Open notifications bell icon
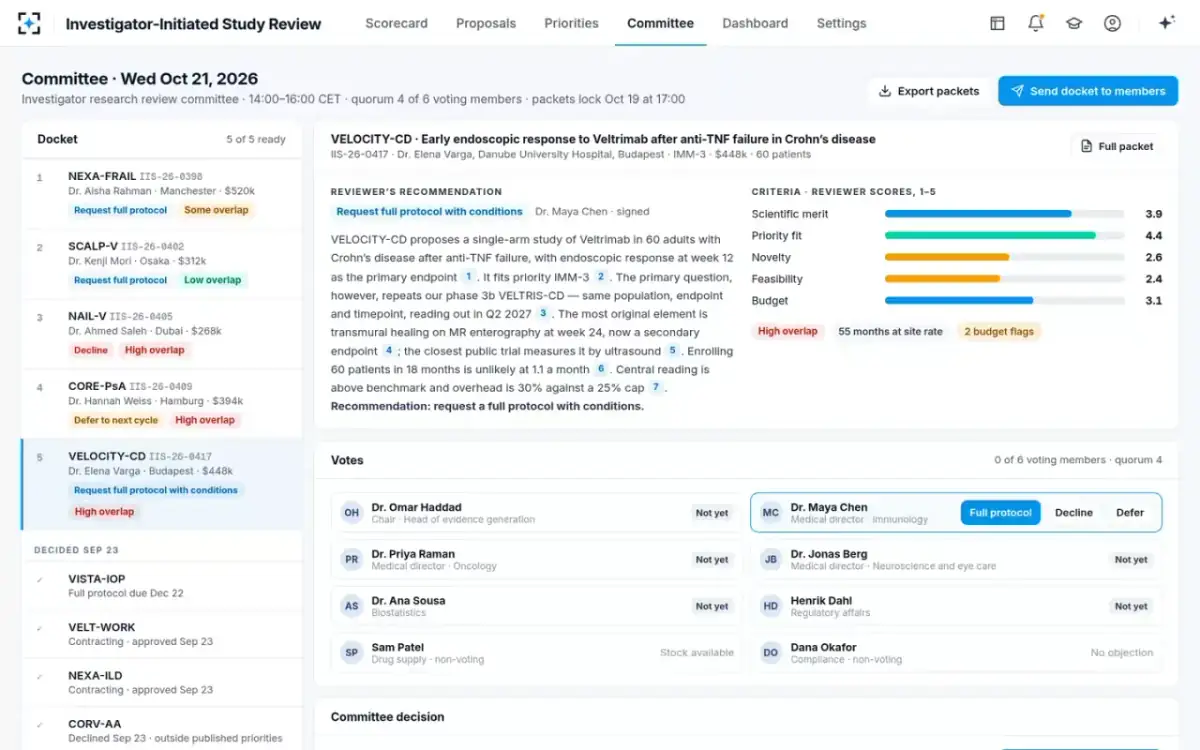The height and width of the screenshot is (750, 1200). (1036, 23)
